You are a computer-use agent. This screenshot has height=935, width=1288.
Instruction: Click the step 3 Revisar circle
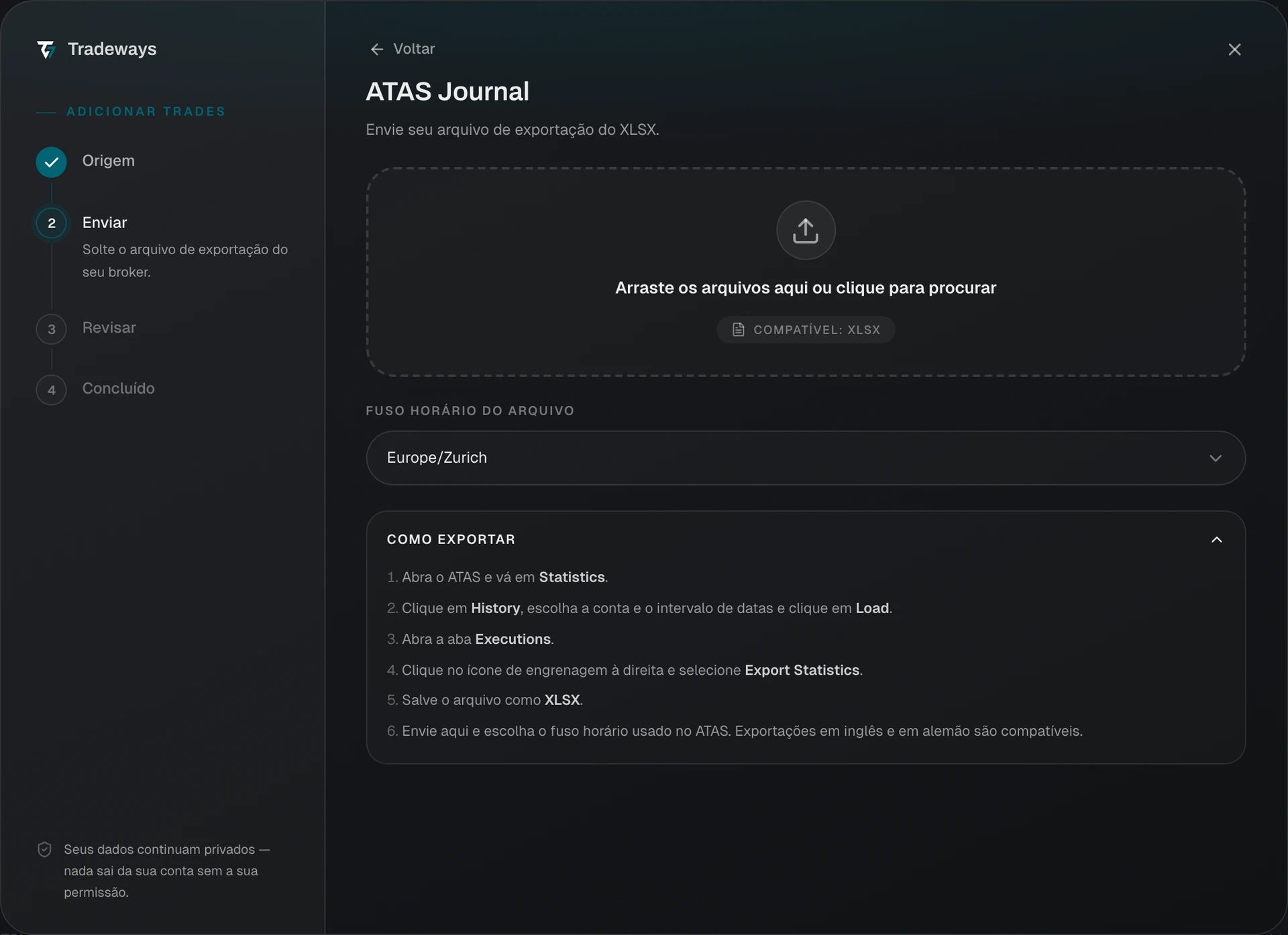(x=52, y=329)
